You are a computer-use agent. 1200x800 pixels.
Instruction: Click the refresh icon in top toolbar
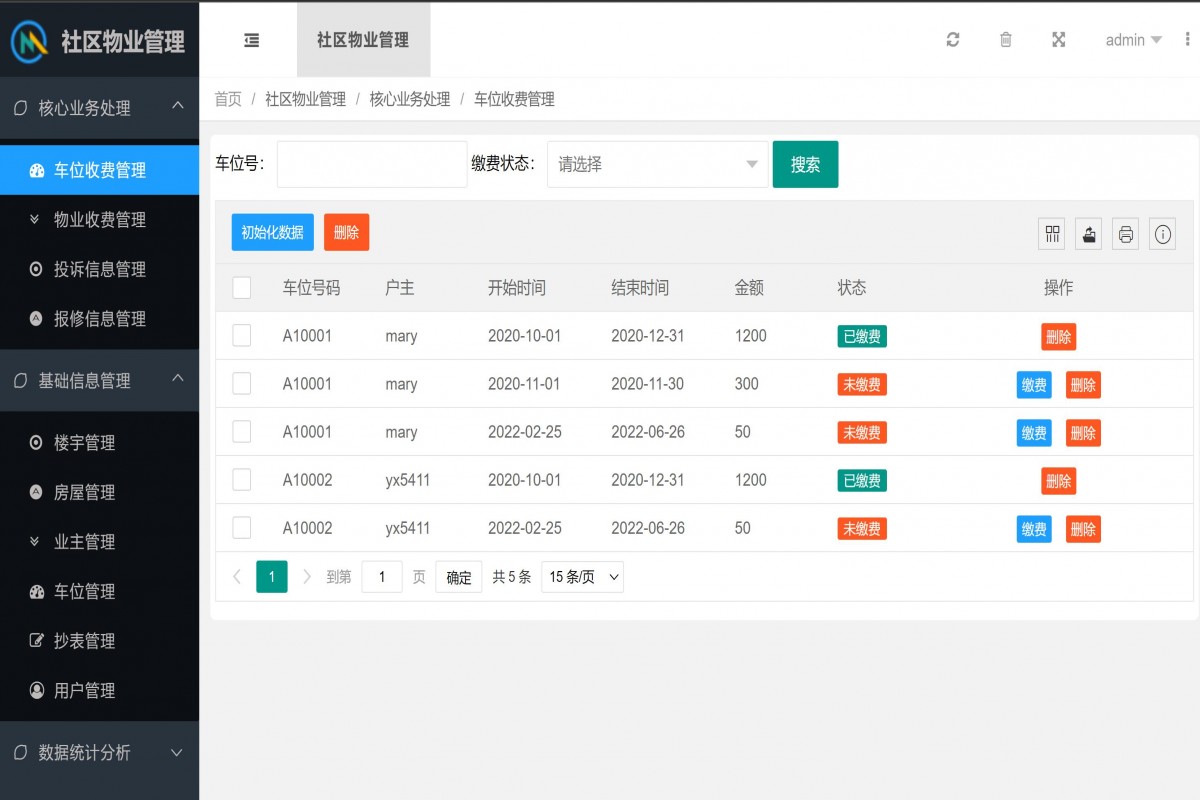tap(953, 40)
